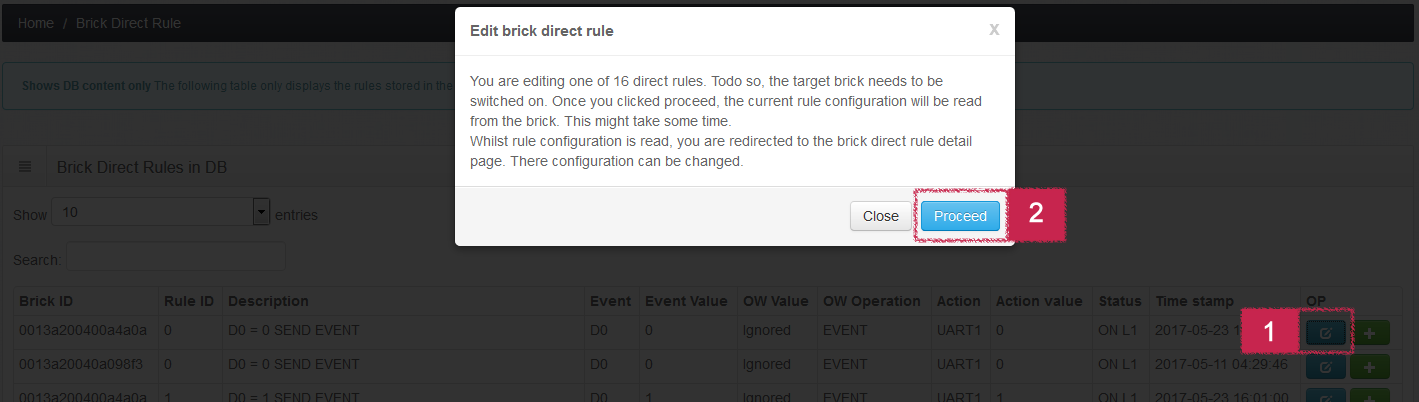Sort by Rule ID column header

tap(190, 301)
